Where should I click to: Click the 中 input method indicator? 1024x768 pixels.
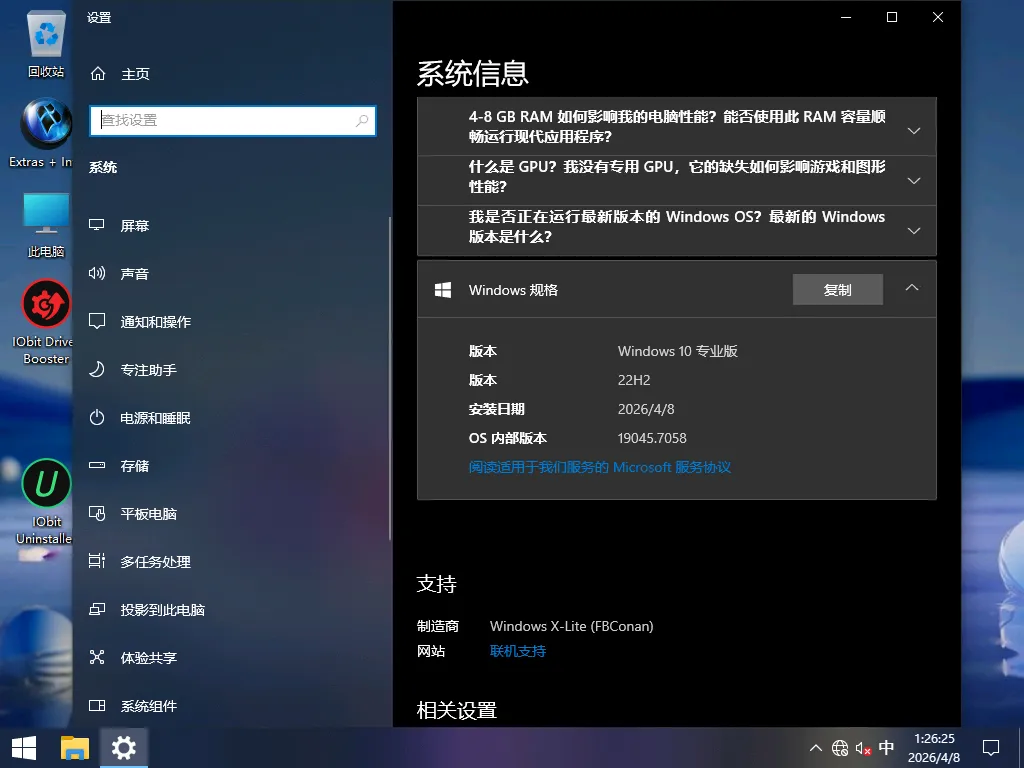pos(886,747)
